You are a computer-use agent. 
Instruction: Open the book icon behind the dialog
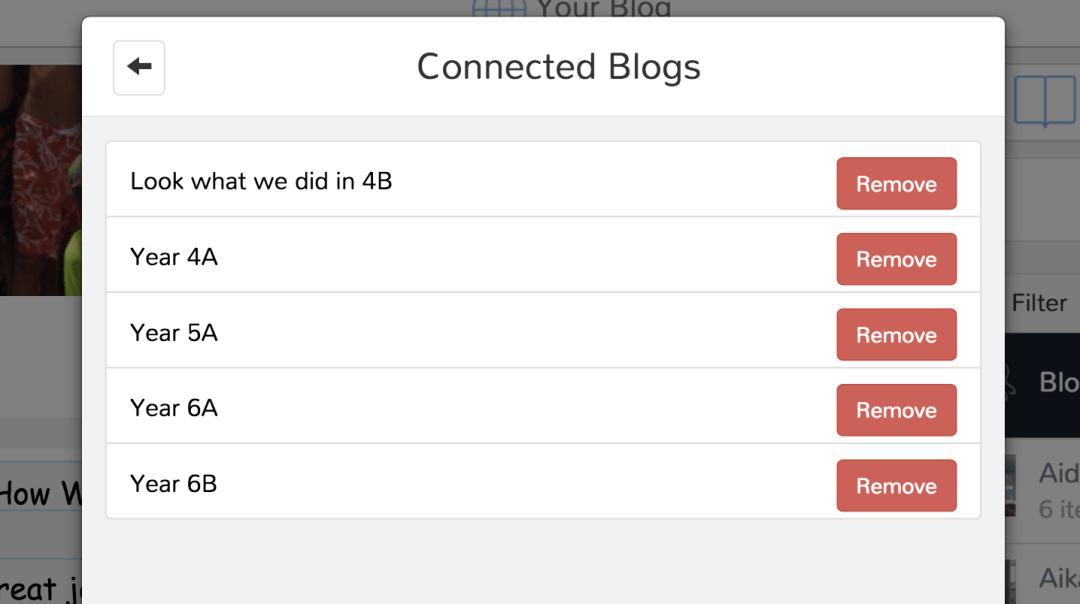(1043, 101)
